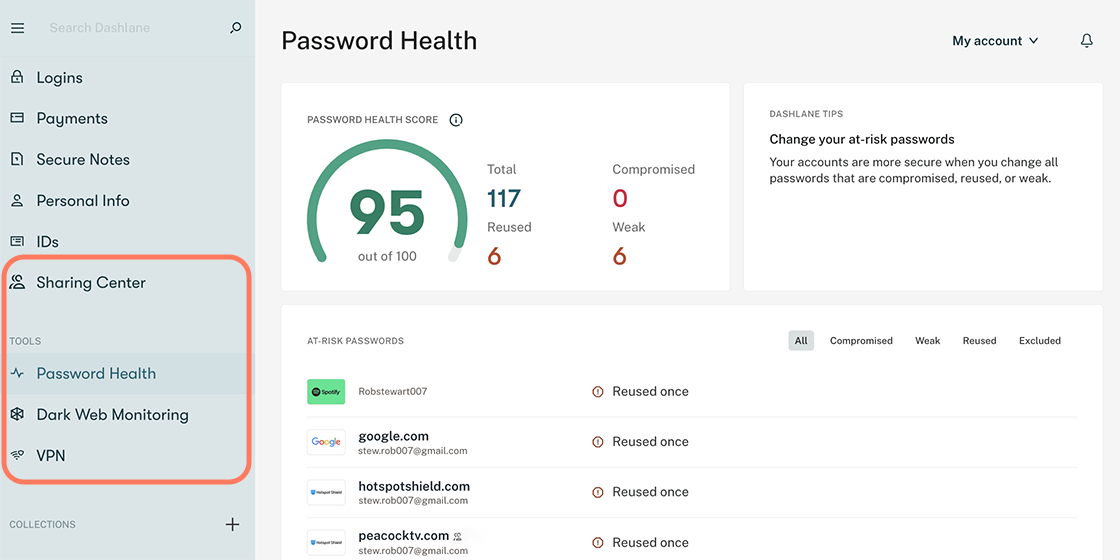1120x560 pixels.
Task: Click the Sharing Center icon
Action: click(17, 282)
